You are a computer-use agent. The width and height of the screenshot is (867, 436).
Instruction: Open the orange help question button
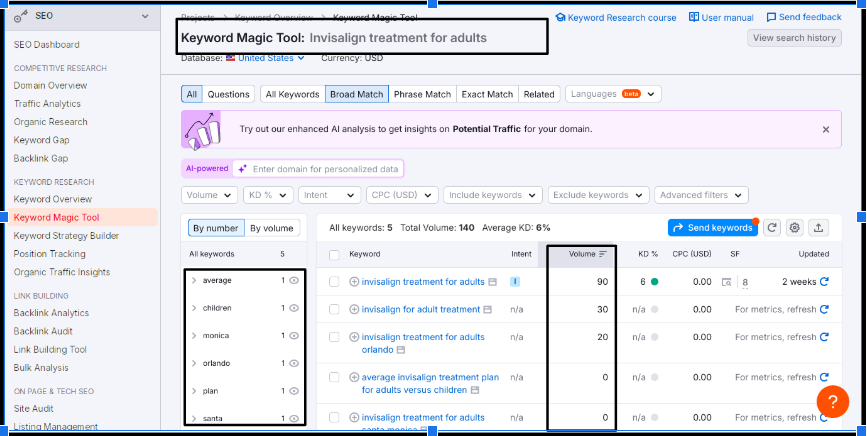pos(833,402)
